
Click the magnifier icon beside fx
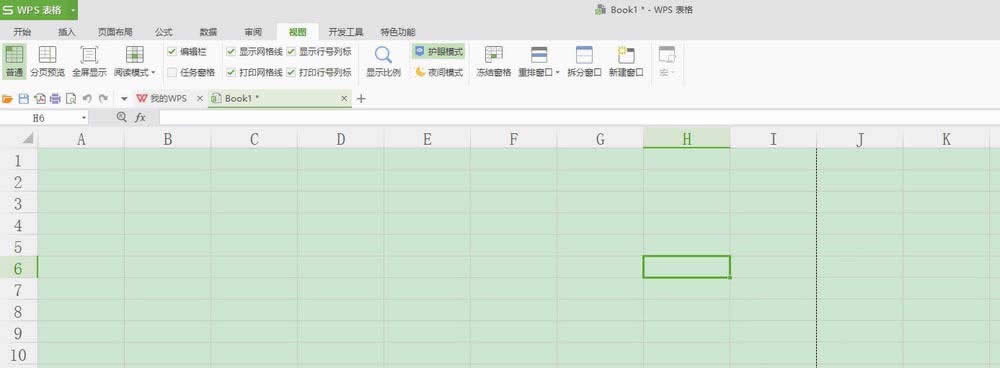click(122, 117)
